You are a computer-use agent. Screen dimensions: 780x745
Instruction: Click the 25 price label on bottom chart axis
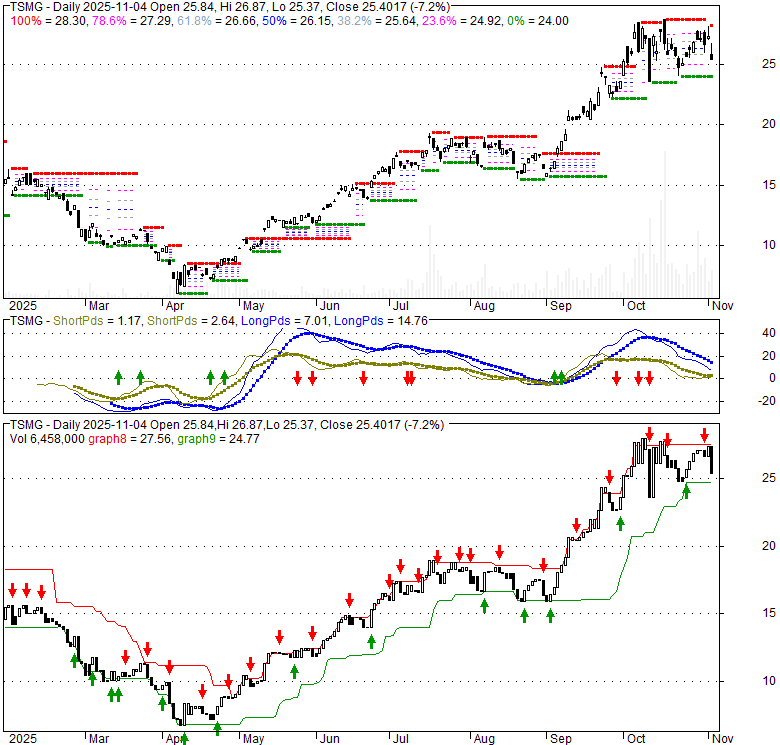769,478
